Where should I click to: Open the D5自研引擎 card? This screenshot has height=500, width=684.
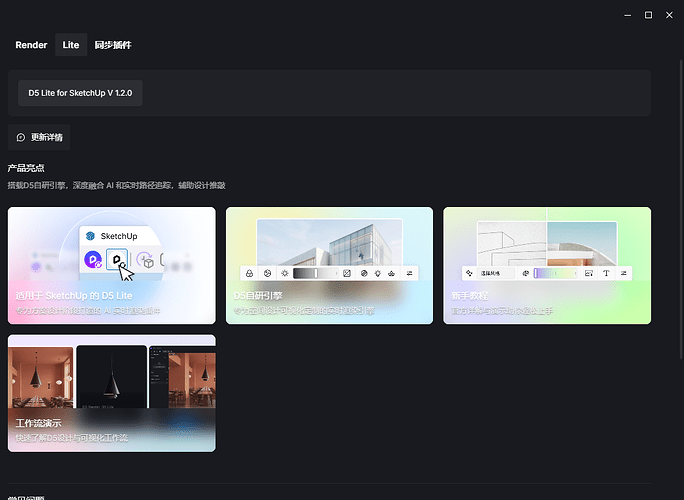(x=329, y=265)
